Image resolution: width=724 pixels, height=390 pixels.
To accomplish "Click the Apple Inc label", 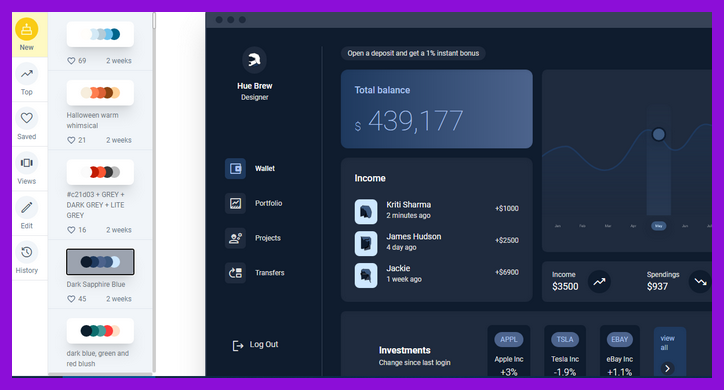I will [509, 359].
